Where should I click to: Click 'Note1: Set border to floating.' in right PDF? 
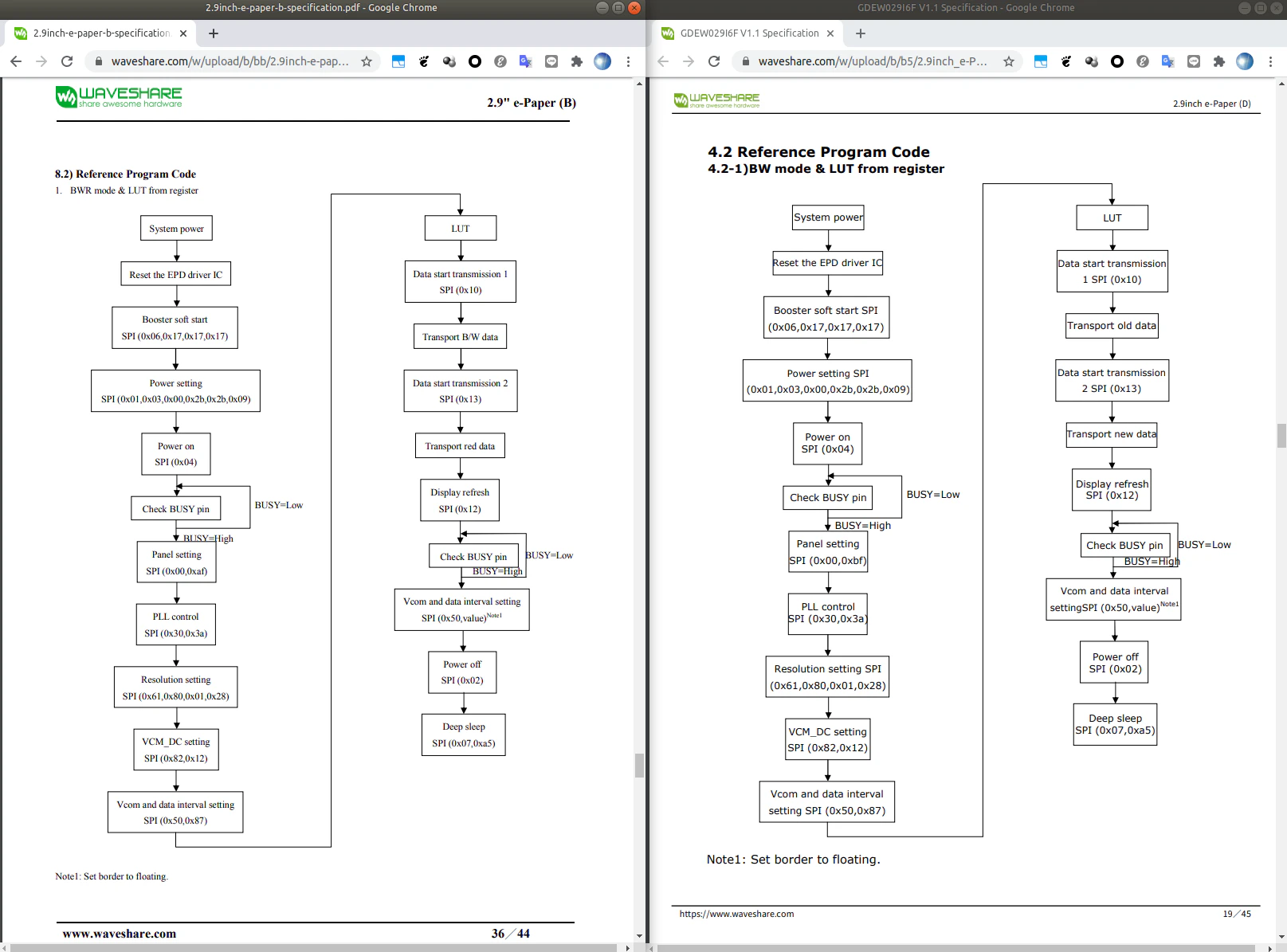[x=793, y=860]
